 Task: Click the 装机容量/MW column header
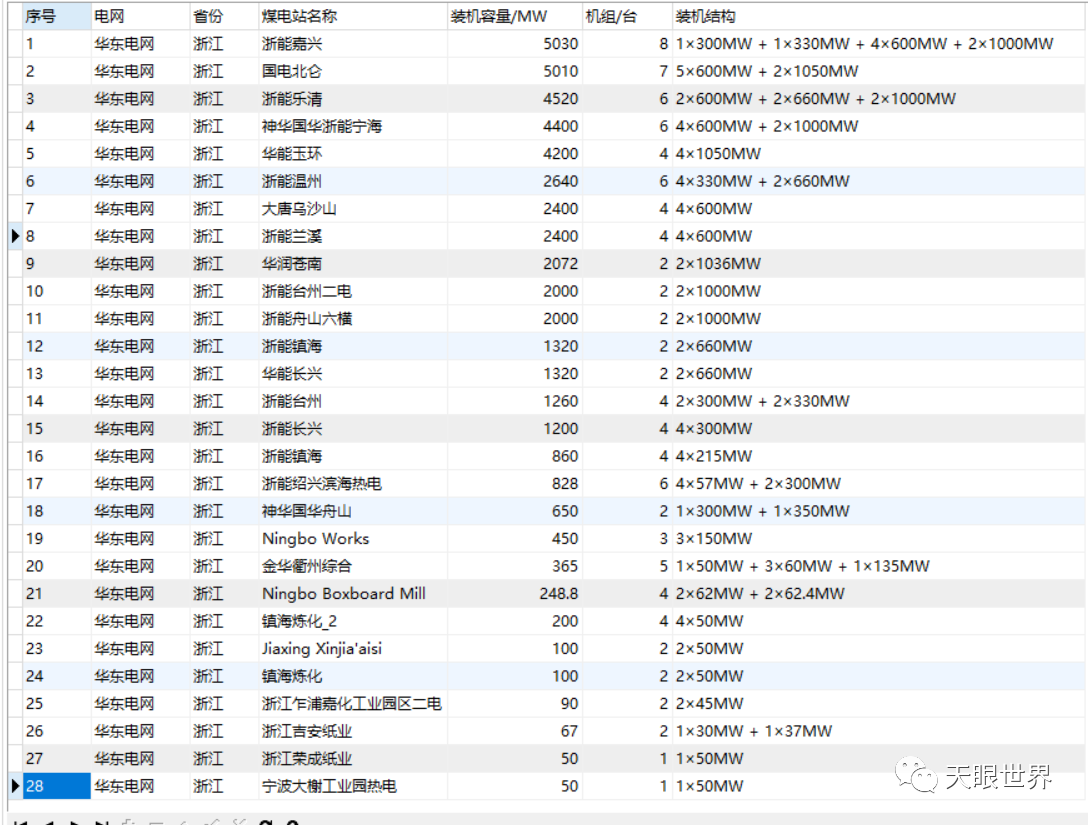pos(514,16)
